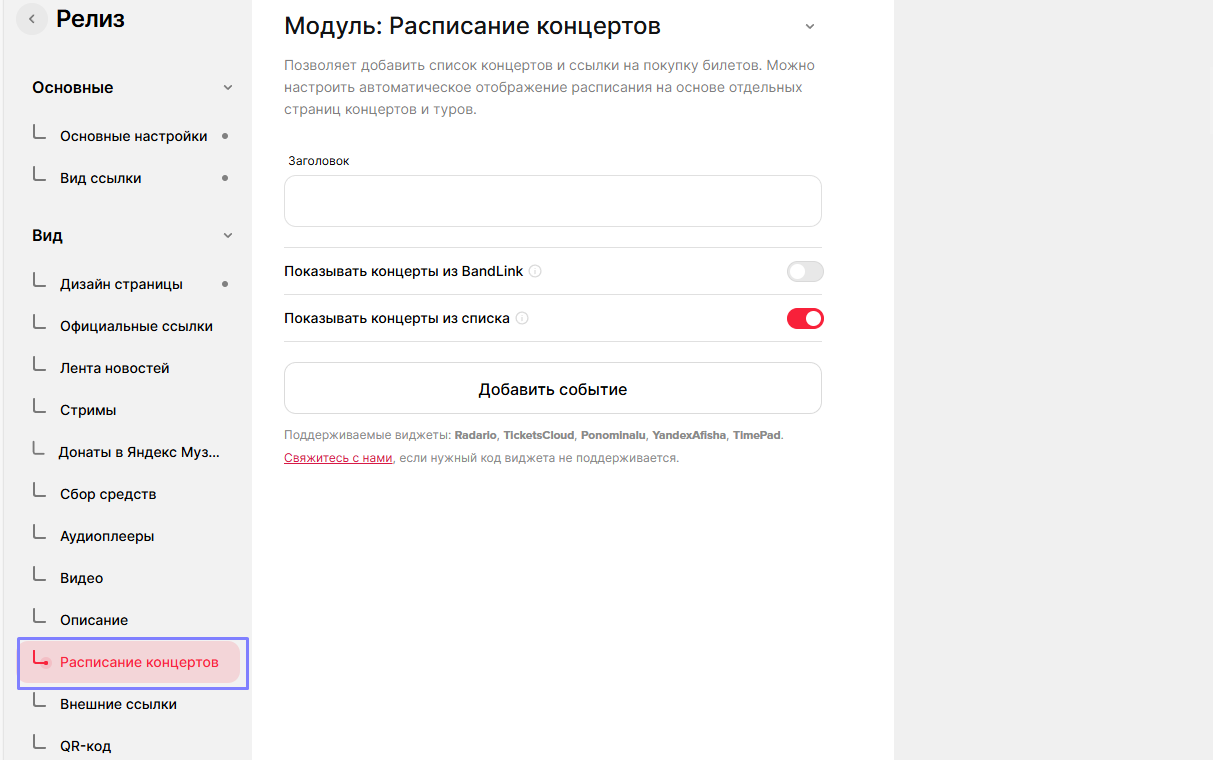Open the QR-код item

85,746
